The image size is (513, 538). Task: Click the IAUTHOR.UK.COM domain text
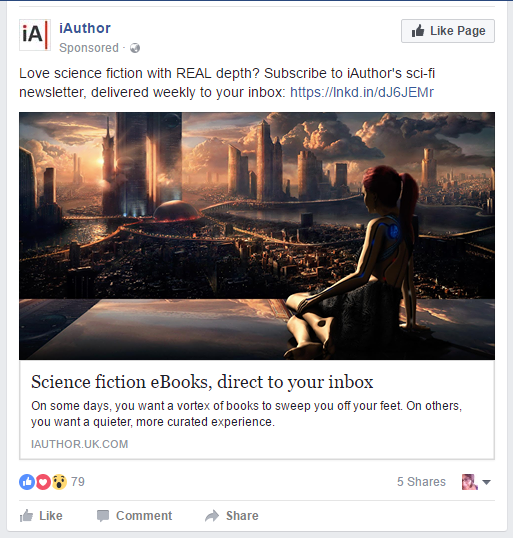pyautogui.click(x=80, y=444)
